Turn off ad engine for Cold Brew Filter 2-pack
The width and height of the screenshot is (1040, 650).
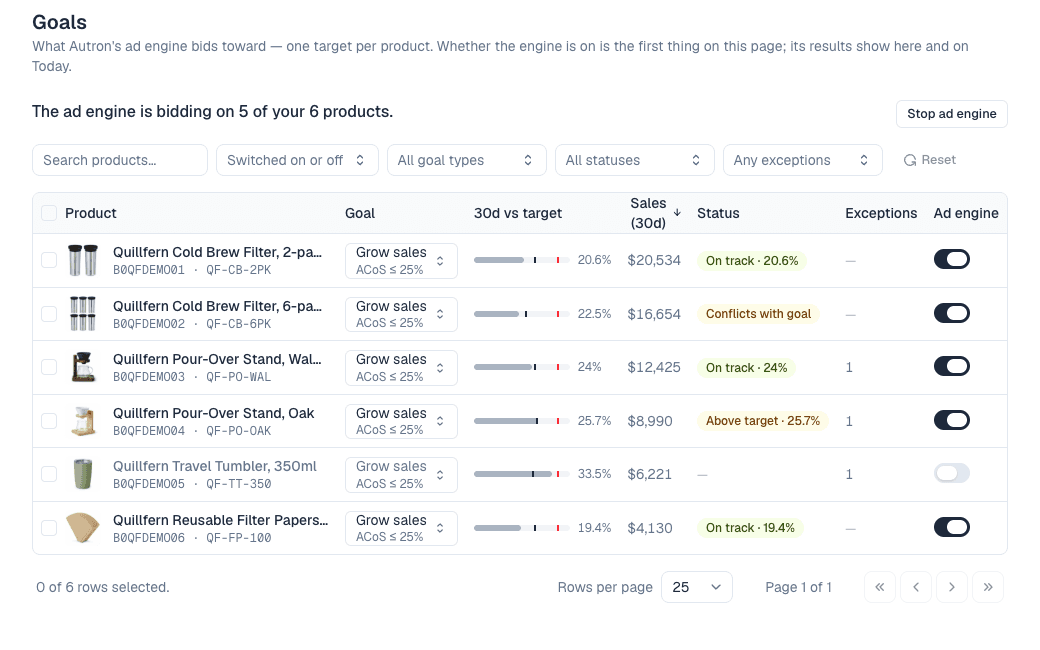(952, 259)
